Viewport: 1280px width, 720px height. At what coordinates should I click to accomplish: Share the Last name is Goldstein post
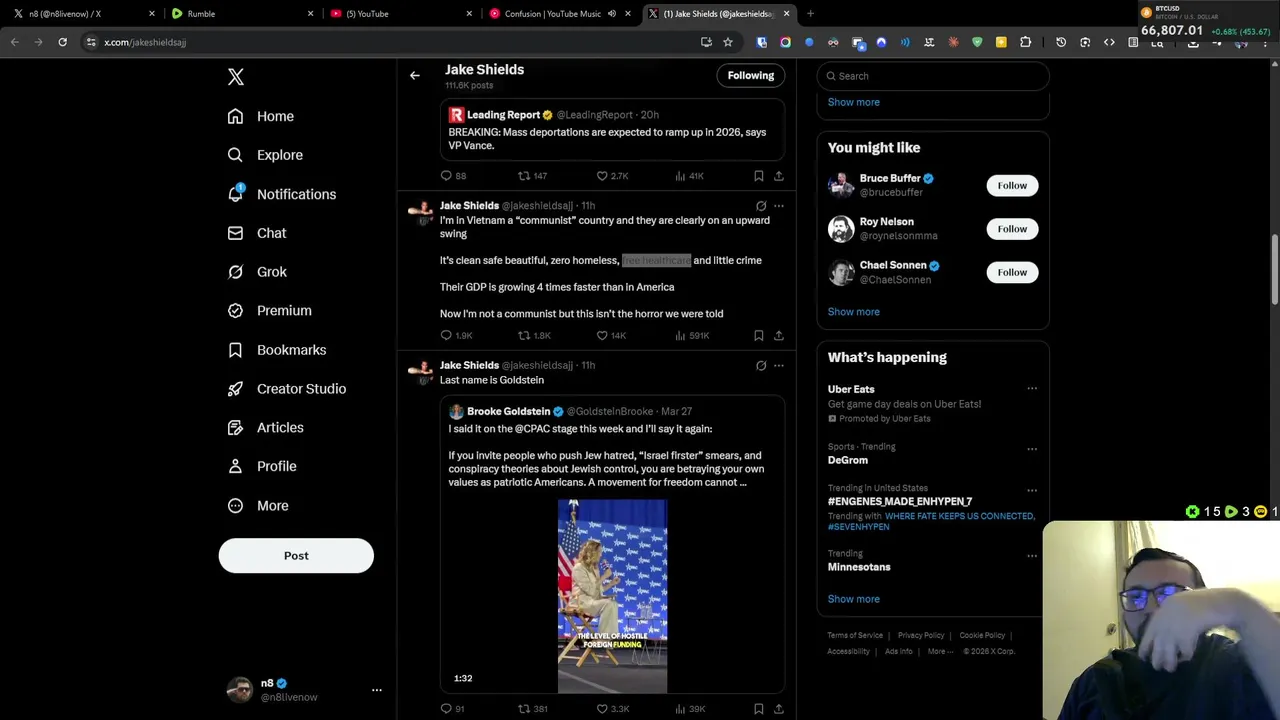(778, 709)
